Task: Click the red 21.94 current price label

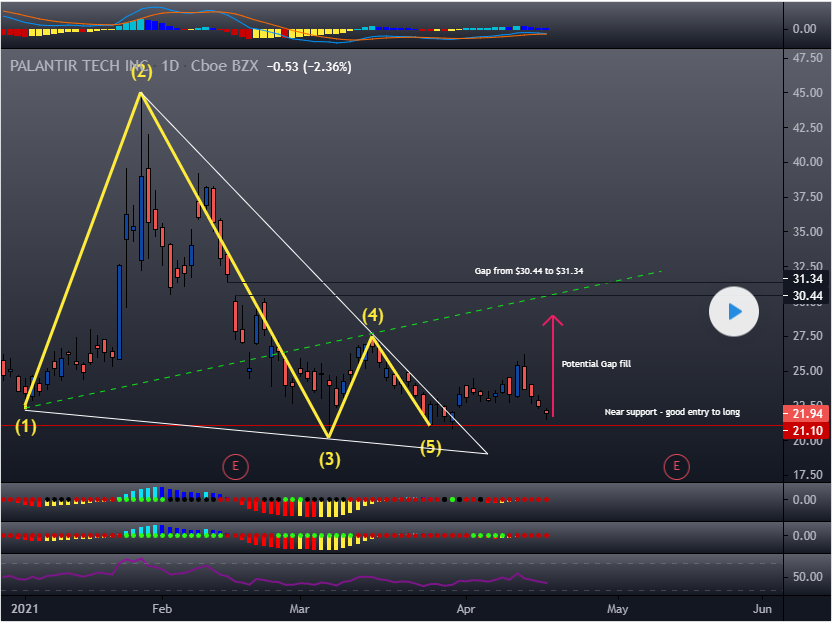Action: click(x=806, y=414)
